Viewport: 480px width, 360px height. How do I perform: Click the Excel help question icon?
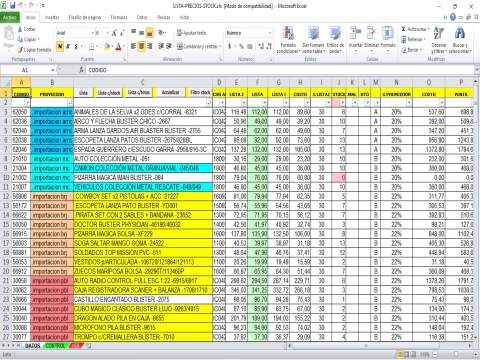(x=453, y=17)
